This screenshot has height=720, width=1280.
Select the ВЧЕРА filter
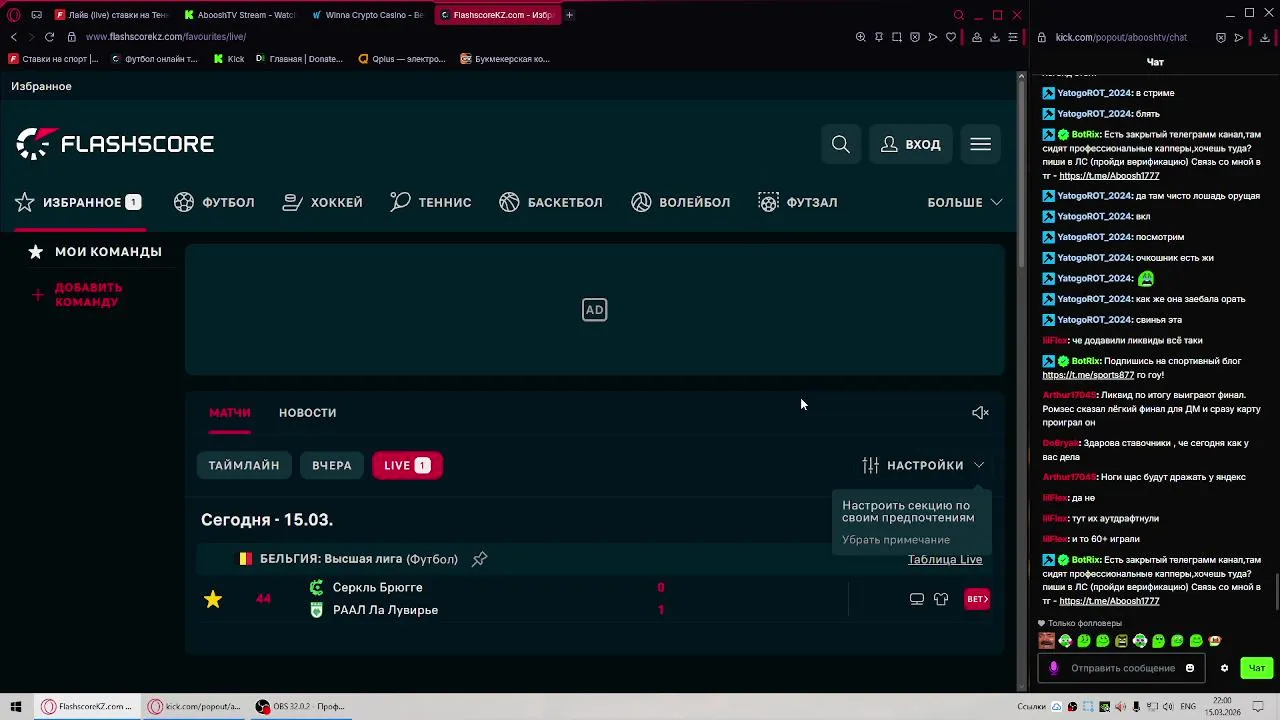pyautogui.click(x=331, y=465)
